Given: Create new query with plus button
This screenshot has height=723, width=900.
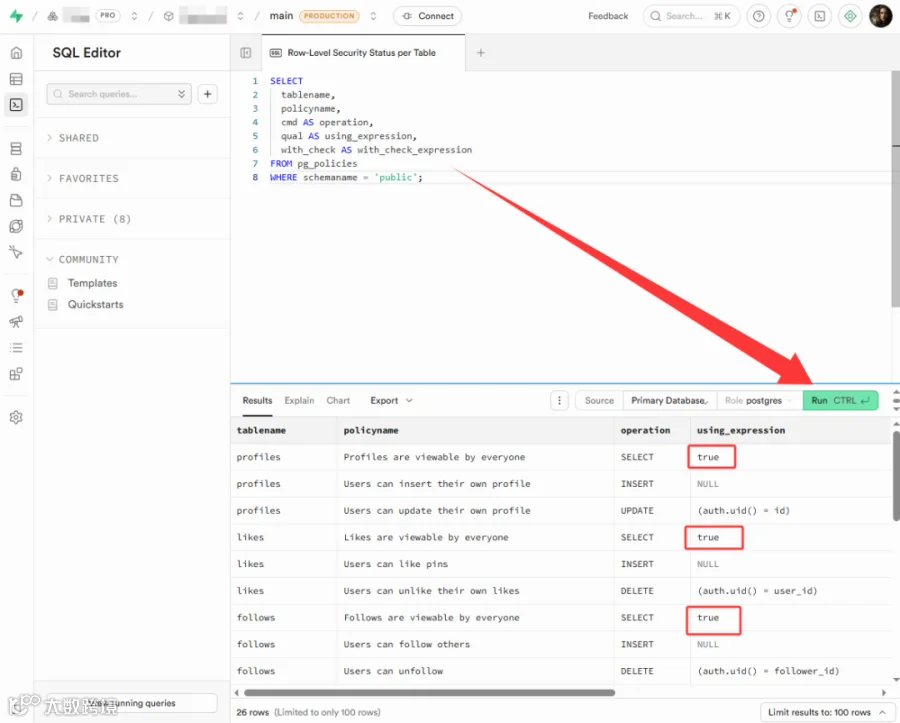Looking at the screenshot, I should coord(208,94).
